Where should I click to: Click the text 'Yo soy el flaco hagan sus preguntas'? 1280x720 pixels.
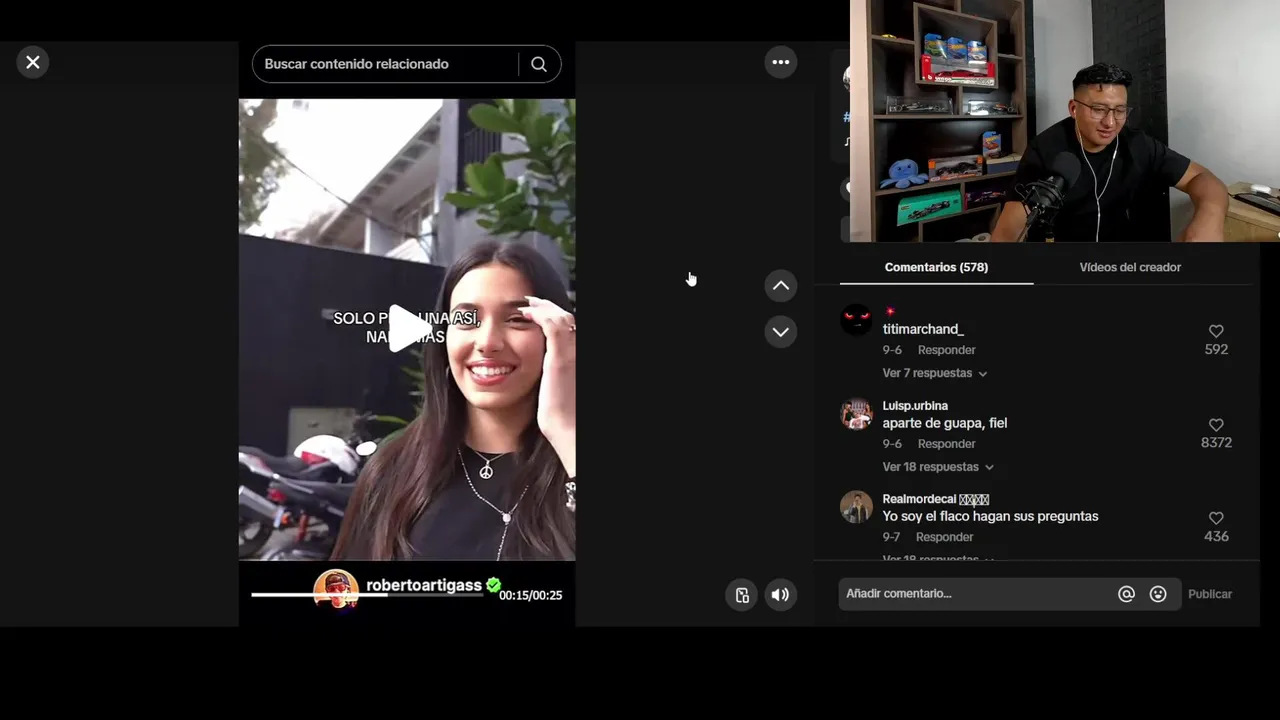point(990,516)
